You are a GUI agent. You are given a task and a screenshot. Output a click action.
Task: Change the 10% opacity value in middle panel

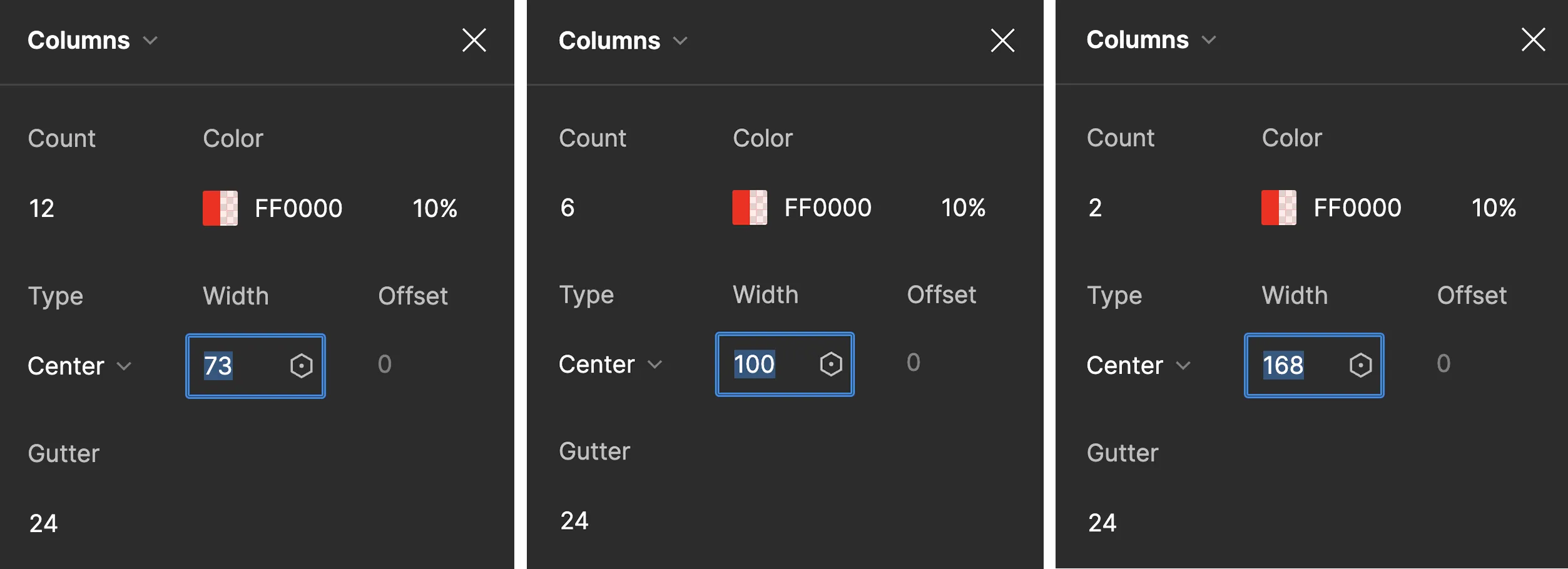coord(964,208)
